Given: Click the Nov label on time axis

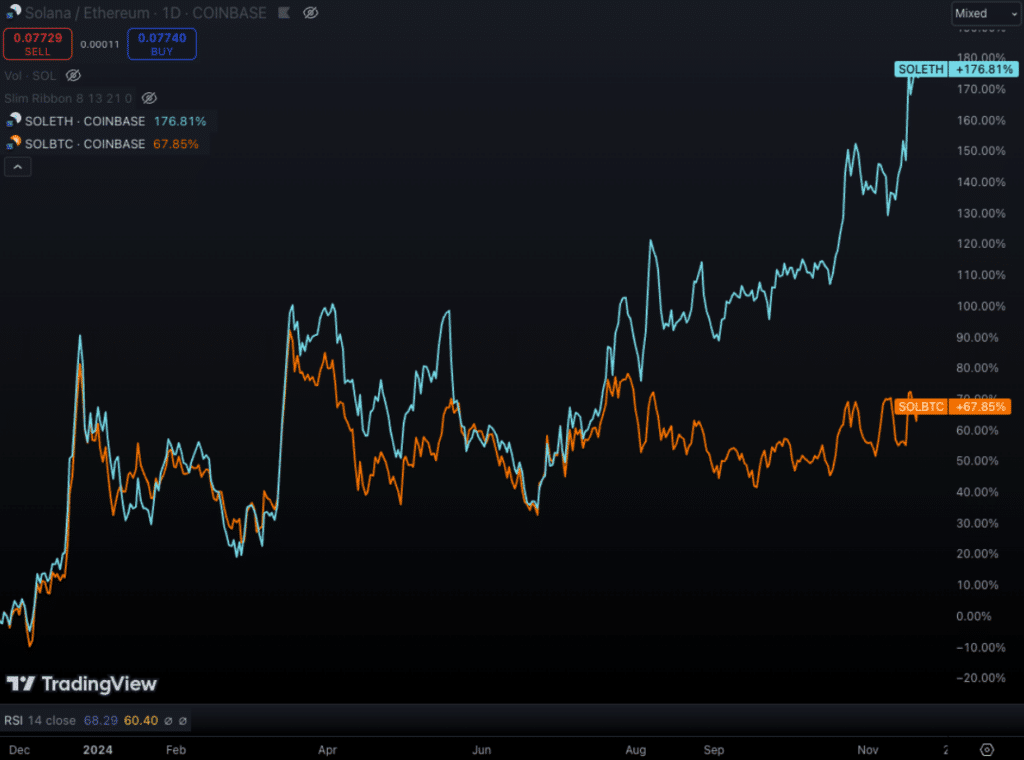Looking at the screenshot, I should [x=868, y=750].
